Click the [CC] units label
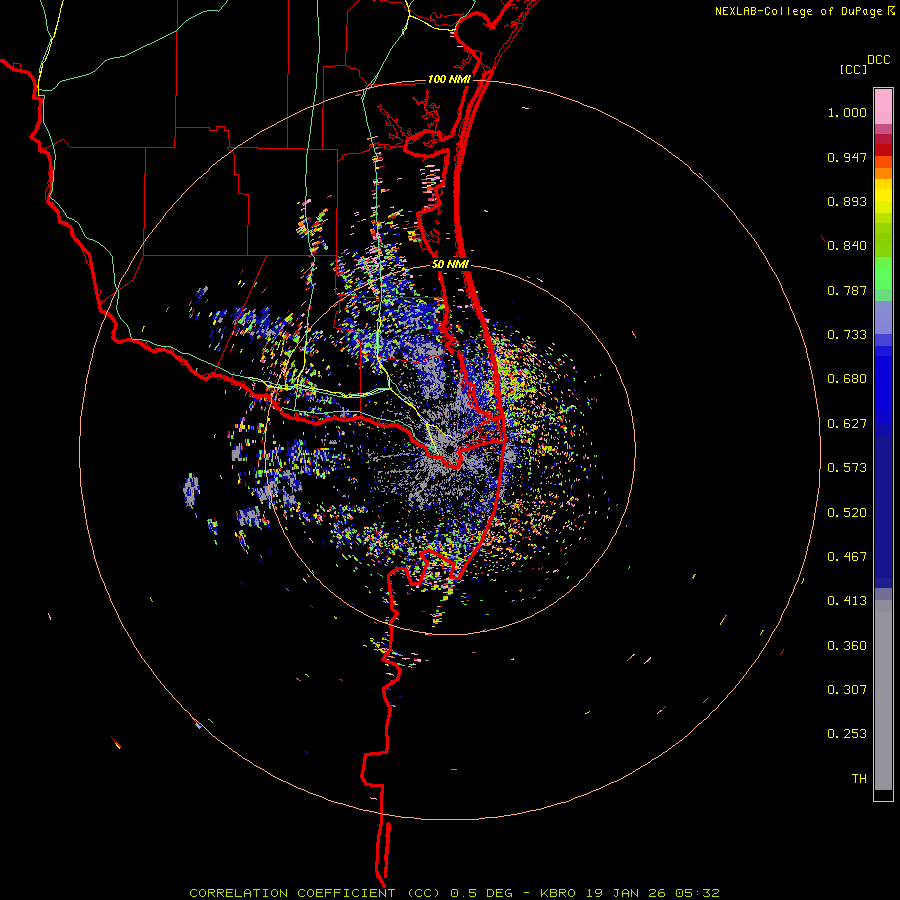Image resolution: width=900 pixels, height=900 pixels. pyautogui.click(x=853, y=69)
